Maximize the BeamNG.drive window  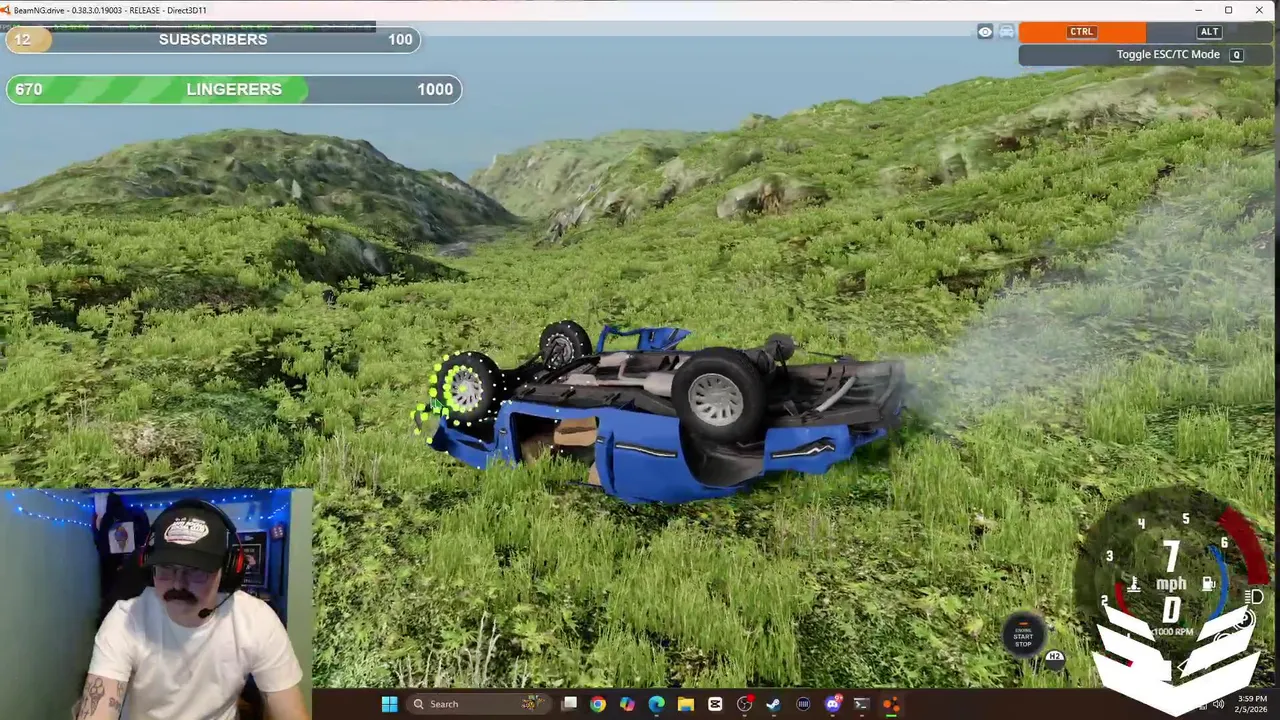[x=1229, y=10]
